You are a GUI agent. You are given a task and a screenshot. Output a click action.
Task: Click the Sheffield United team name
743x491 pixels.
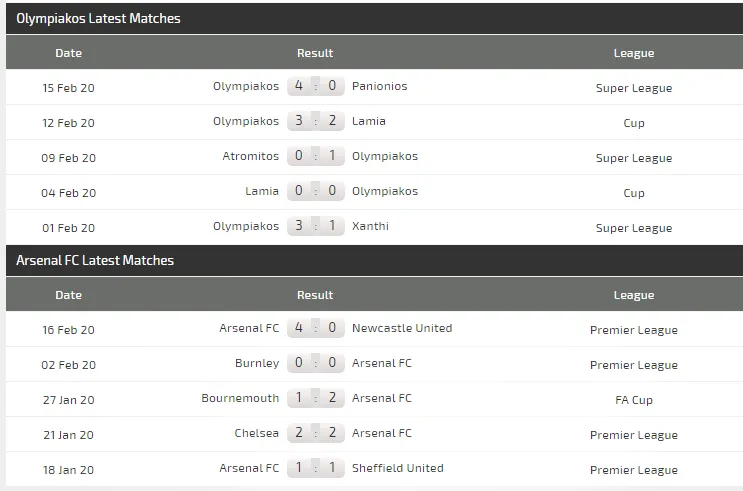coord(398,468)
